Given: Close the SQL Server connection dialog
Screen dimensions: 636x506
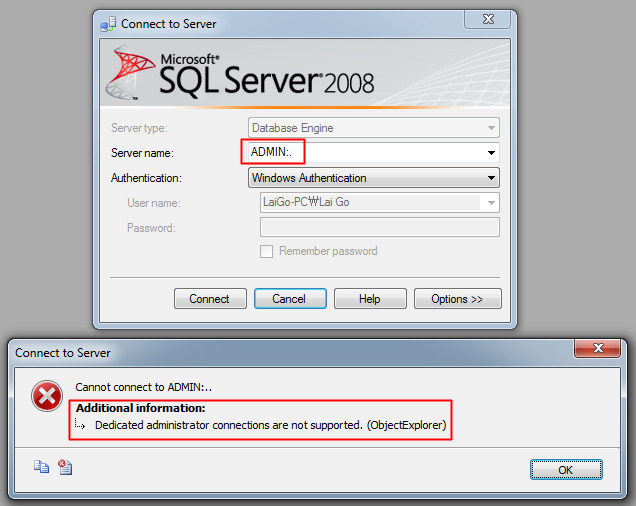Looking at the screenshot, I should pyautogui.click(x=488, y=19).
